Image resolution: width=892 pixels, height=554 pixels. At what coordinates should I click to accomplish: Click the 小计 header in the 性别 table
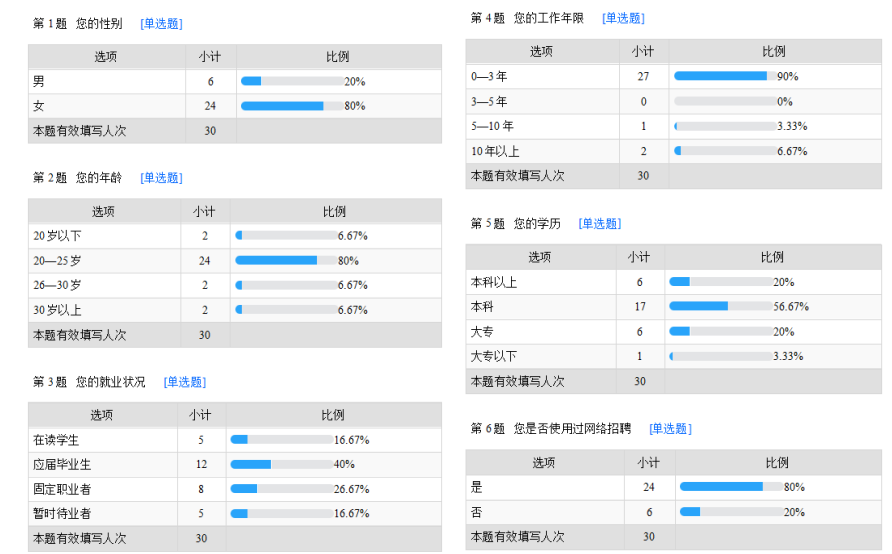210,57
